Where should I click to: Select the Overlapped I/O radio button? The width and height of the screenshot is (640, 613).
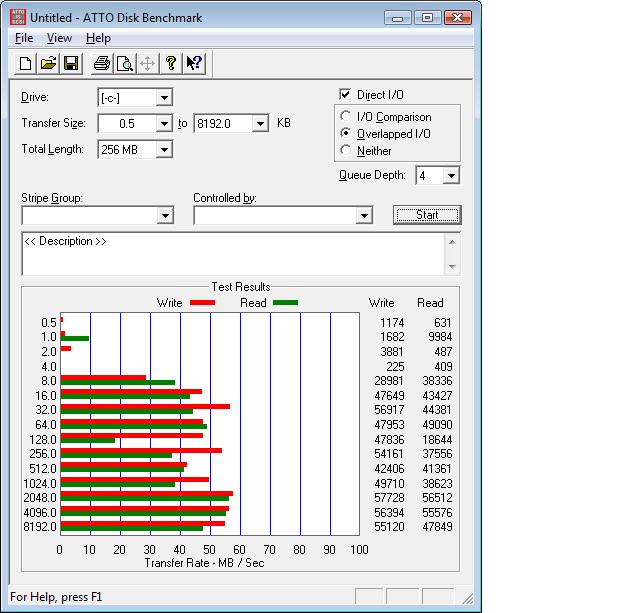[x=345, y=133]
